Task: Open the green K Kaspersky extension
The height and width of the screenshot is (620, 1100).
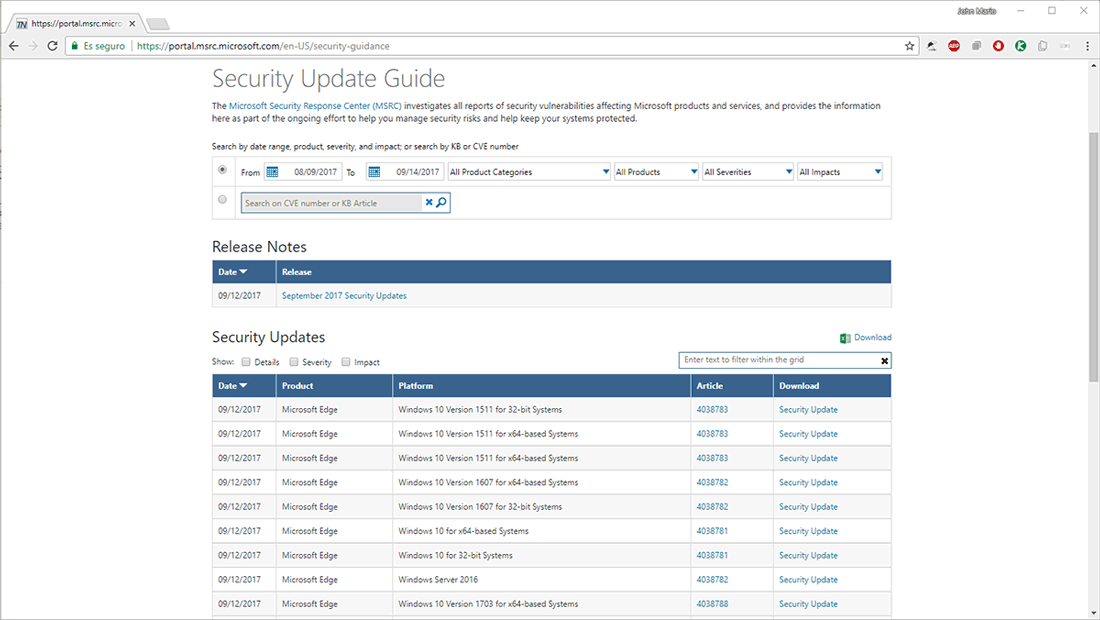Action: [1021, 46]
